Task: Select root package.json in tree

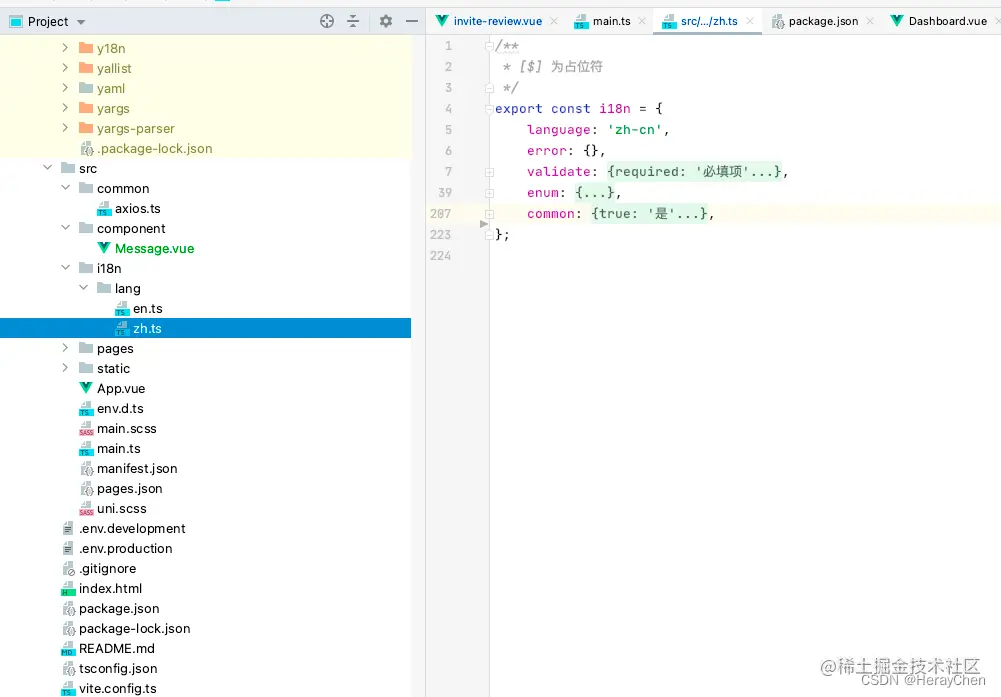Action: pos(119,608)
